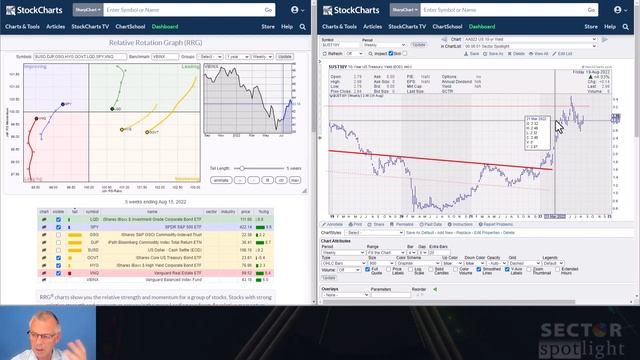Open Overlays None dropdown
Viewport: 640px width, 360px height.
pos(345,295)
